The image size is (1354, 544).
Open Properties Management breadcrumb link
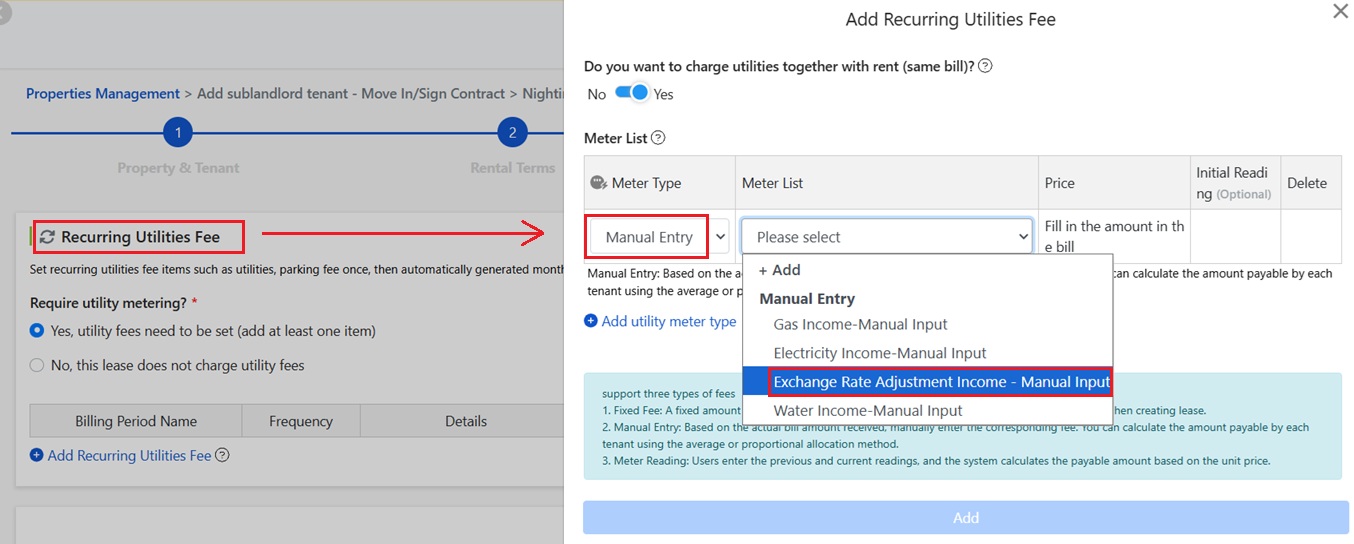pyautogui.click(x=103, y=93)
